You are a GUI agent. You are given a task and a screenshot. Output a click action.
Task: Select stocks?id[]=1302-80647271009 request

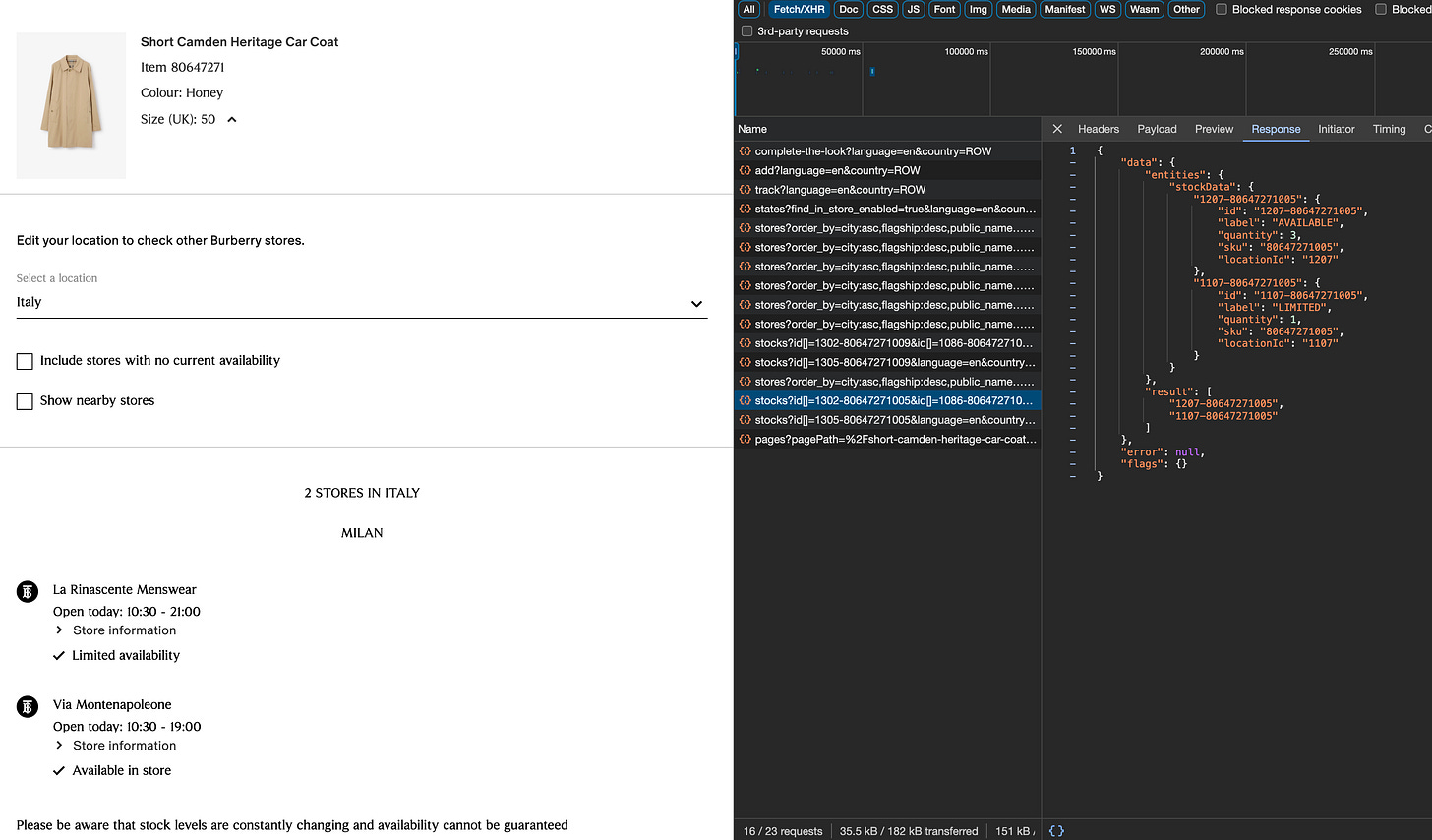pyautogui.click(x=887, y=343)
